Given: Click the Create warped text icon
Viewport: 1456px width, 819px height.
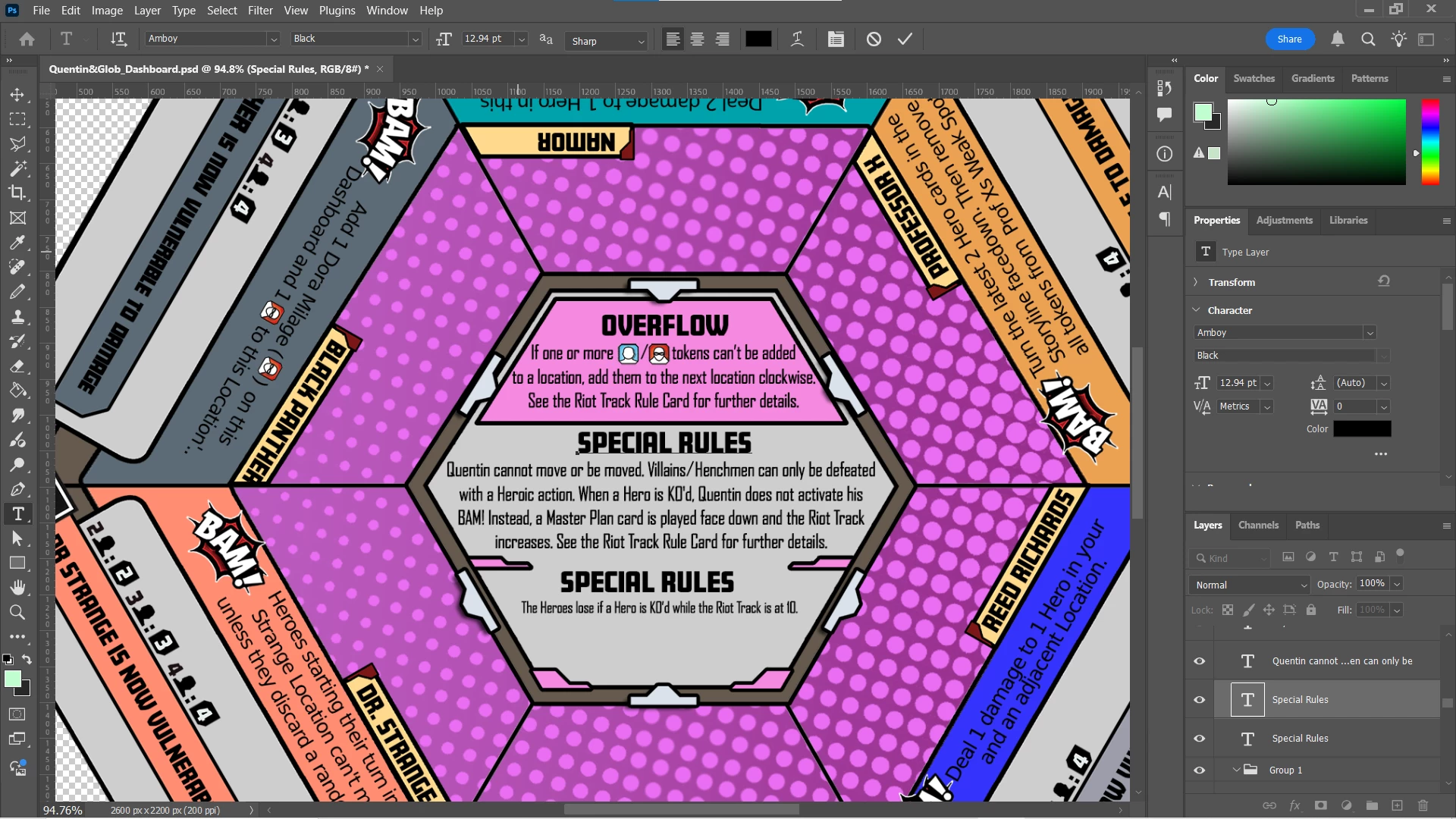Looking at the screenshot, I should point(797,39).
